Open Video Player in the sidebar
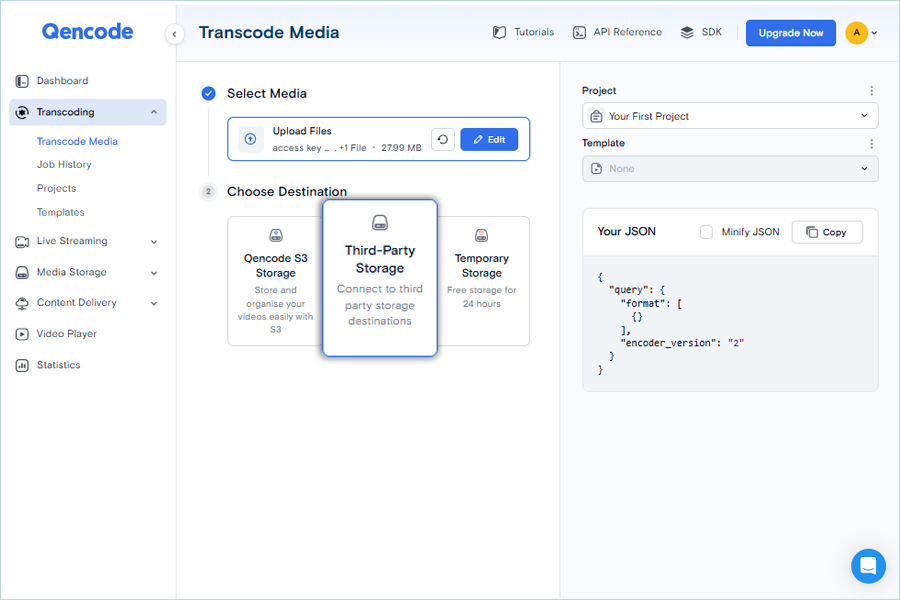900x600 pixels. tap(66, 334)
